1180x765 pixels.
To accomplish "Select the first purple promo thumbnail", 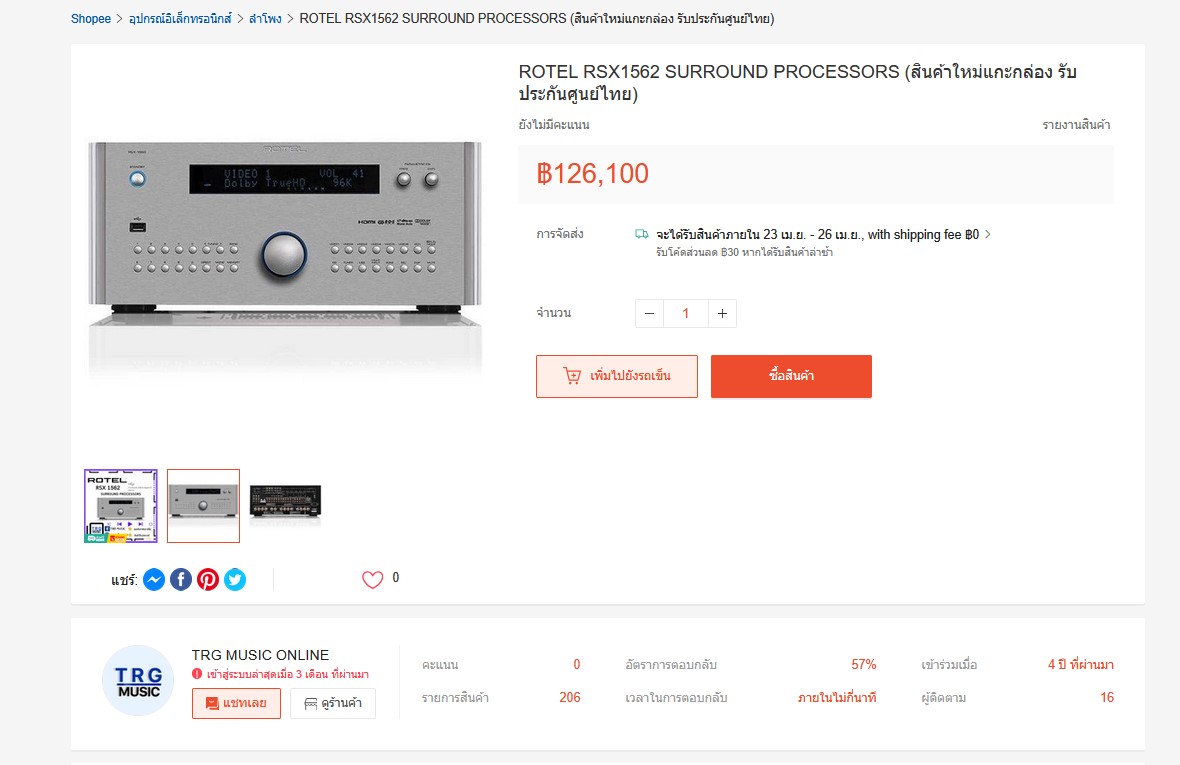I will pos(120,506).
